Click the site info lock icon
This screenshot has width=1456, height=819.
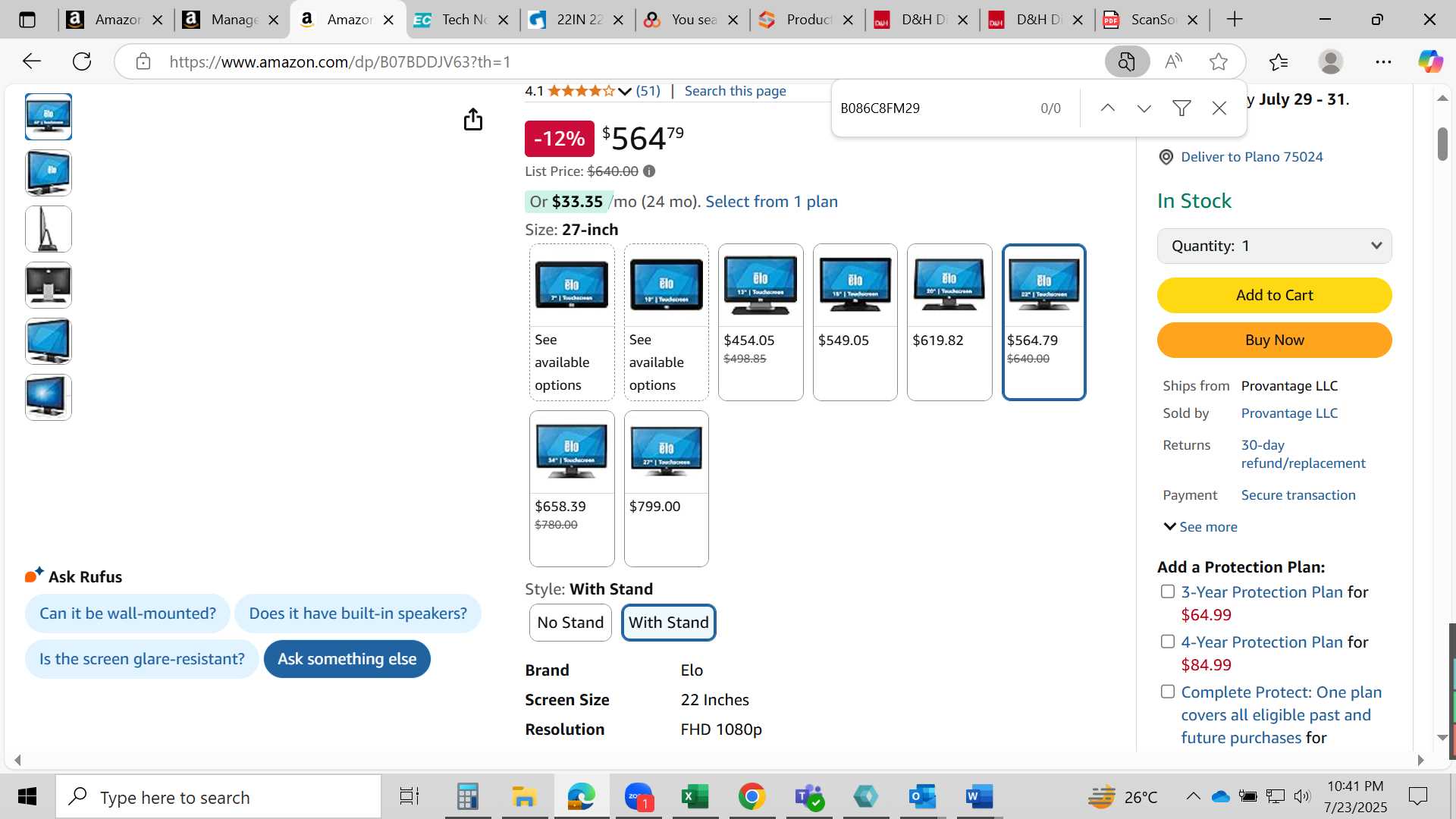[143, 61]
